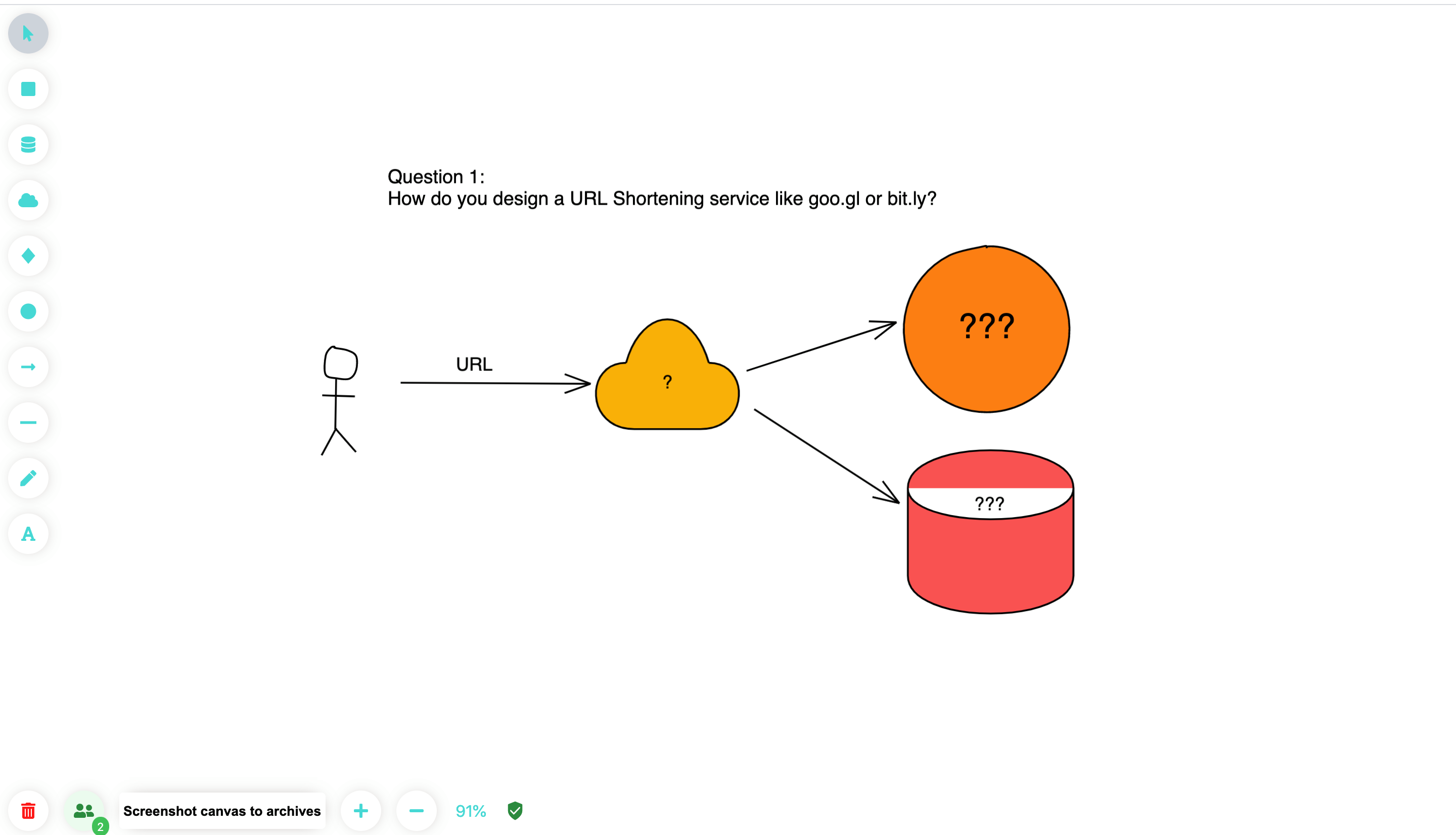Click Screenshot canvas to archives
This screenshot has width=1456, height=835.
[x=222, y=811]
